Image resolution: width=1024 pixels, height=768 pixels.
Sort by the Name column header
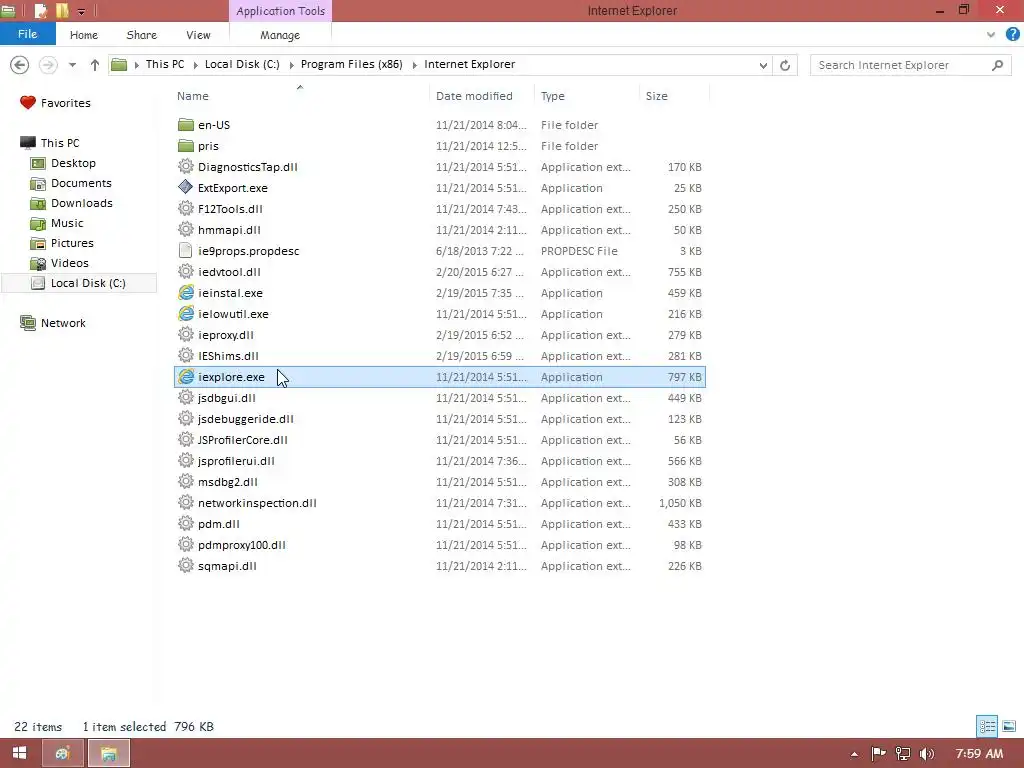tap(193, 96)
